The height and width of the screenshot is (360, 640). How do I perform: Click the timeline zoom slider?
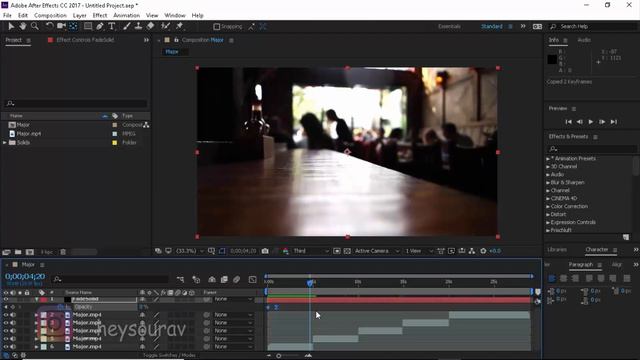[279, 356]
